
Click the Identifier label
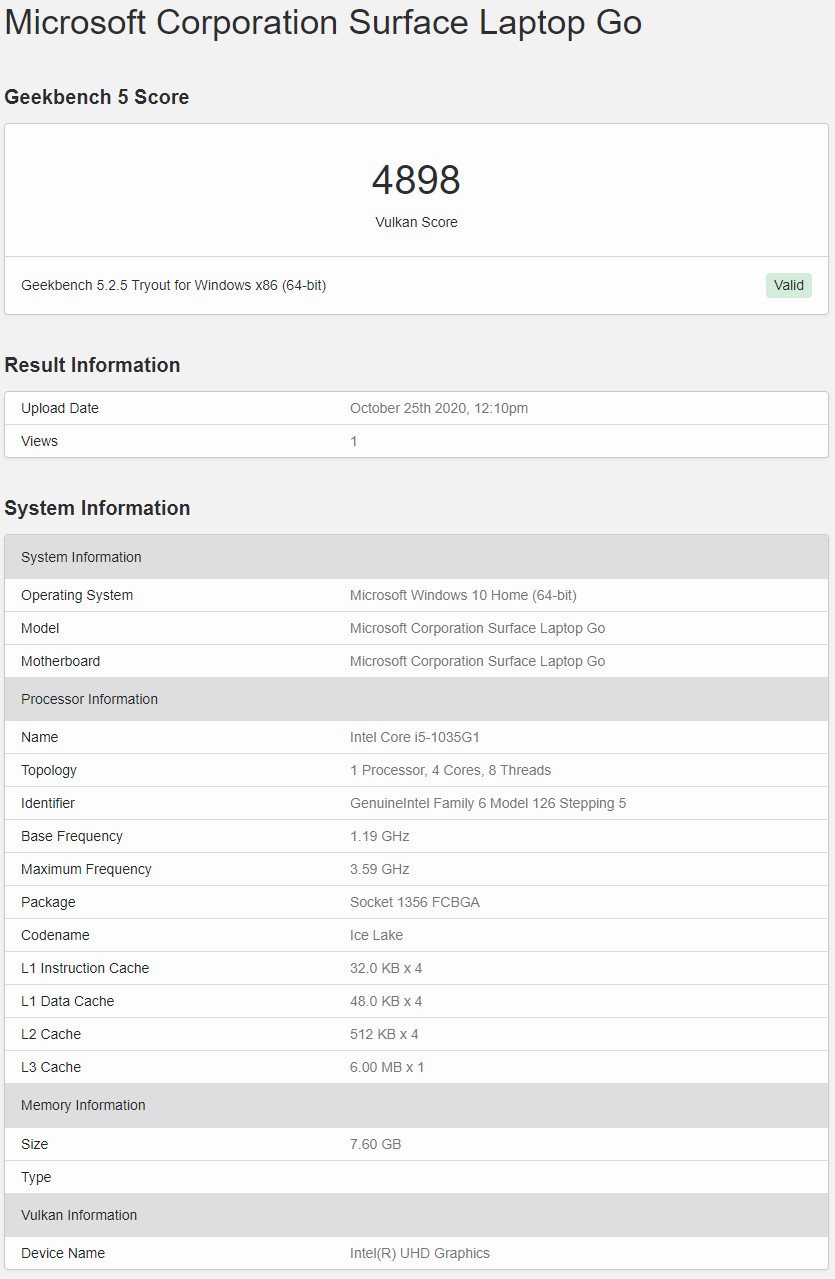(48, 803)
